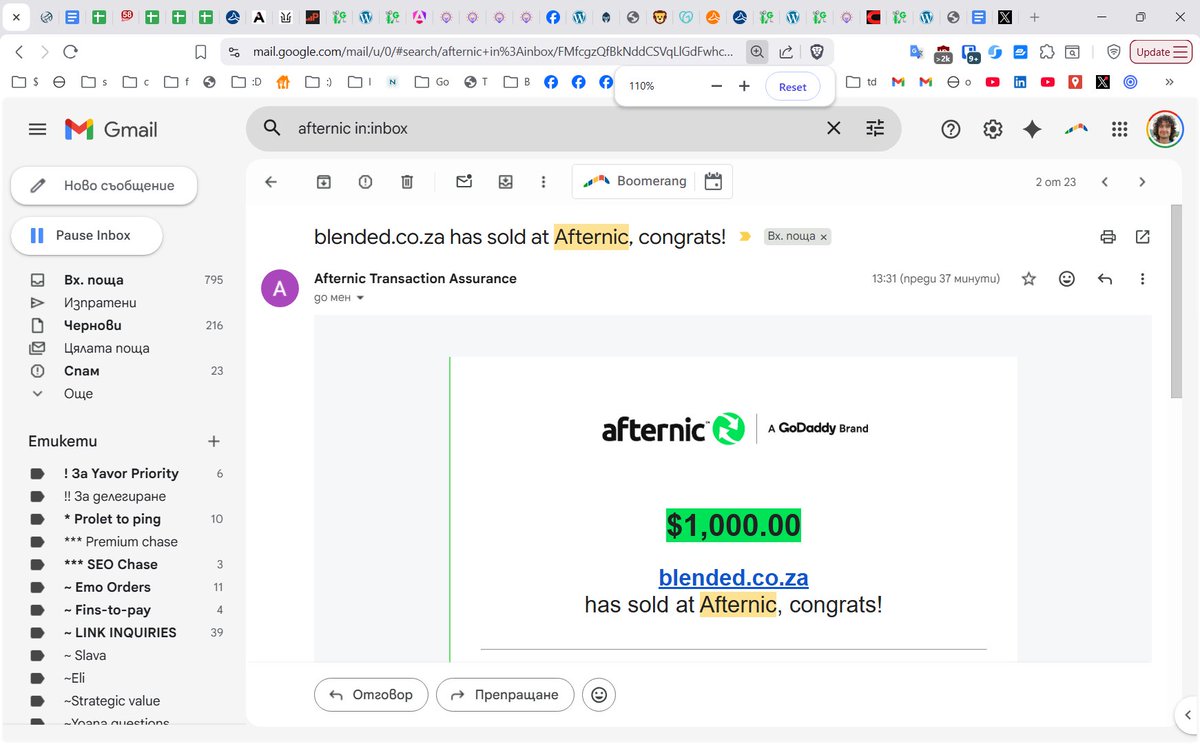Toggle the importance marker beside subject
The image size is (1200, 744).
tap(745, 237)
